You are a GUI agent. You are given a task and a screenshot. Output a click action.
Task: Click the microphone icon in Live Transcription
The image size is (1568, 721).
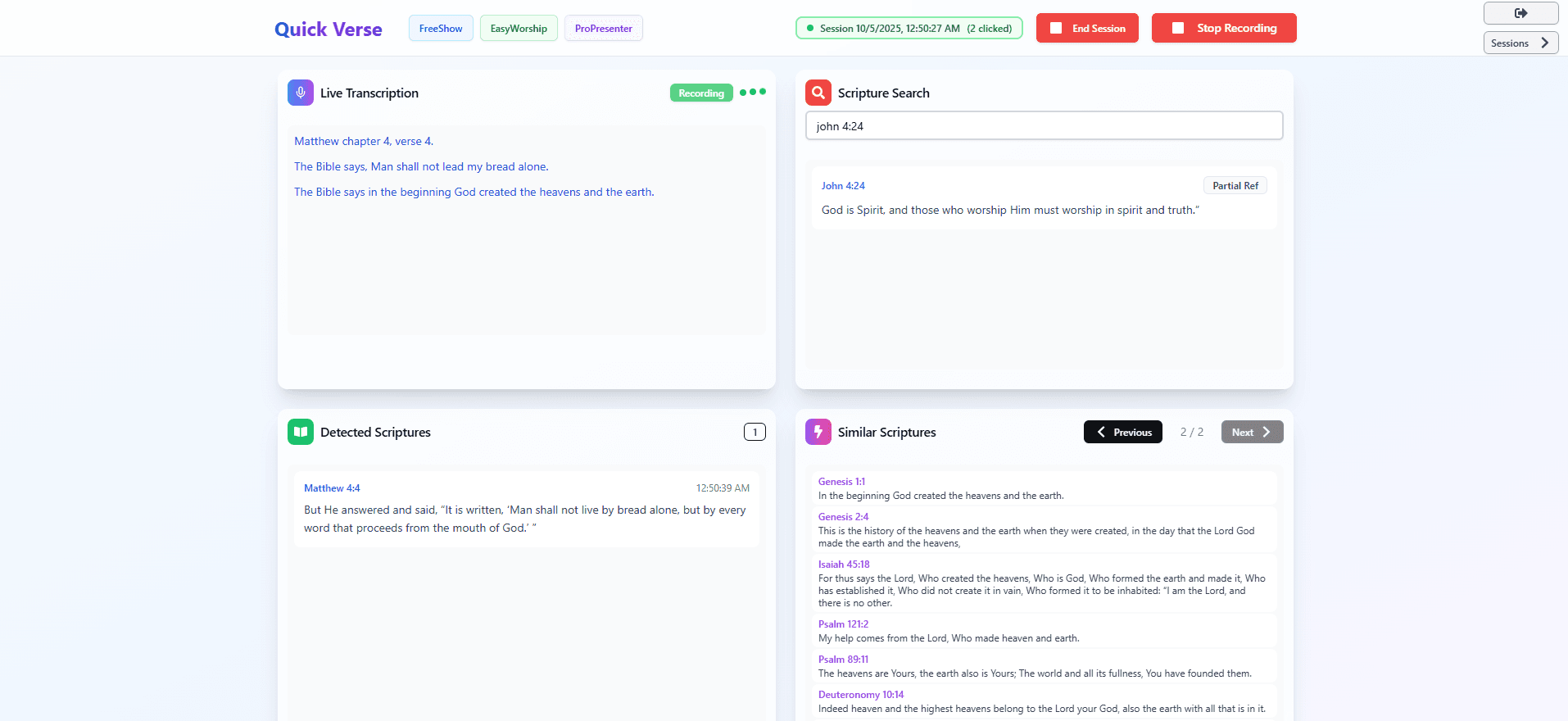pyautogui.click(x=301, y=93)
